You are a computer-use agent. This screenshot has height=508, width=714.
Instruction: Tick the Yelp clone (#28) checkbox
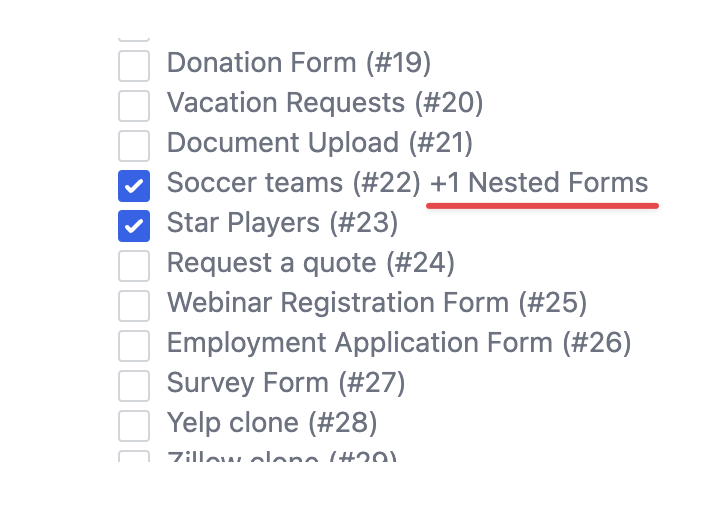(x=134, y=425)
